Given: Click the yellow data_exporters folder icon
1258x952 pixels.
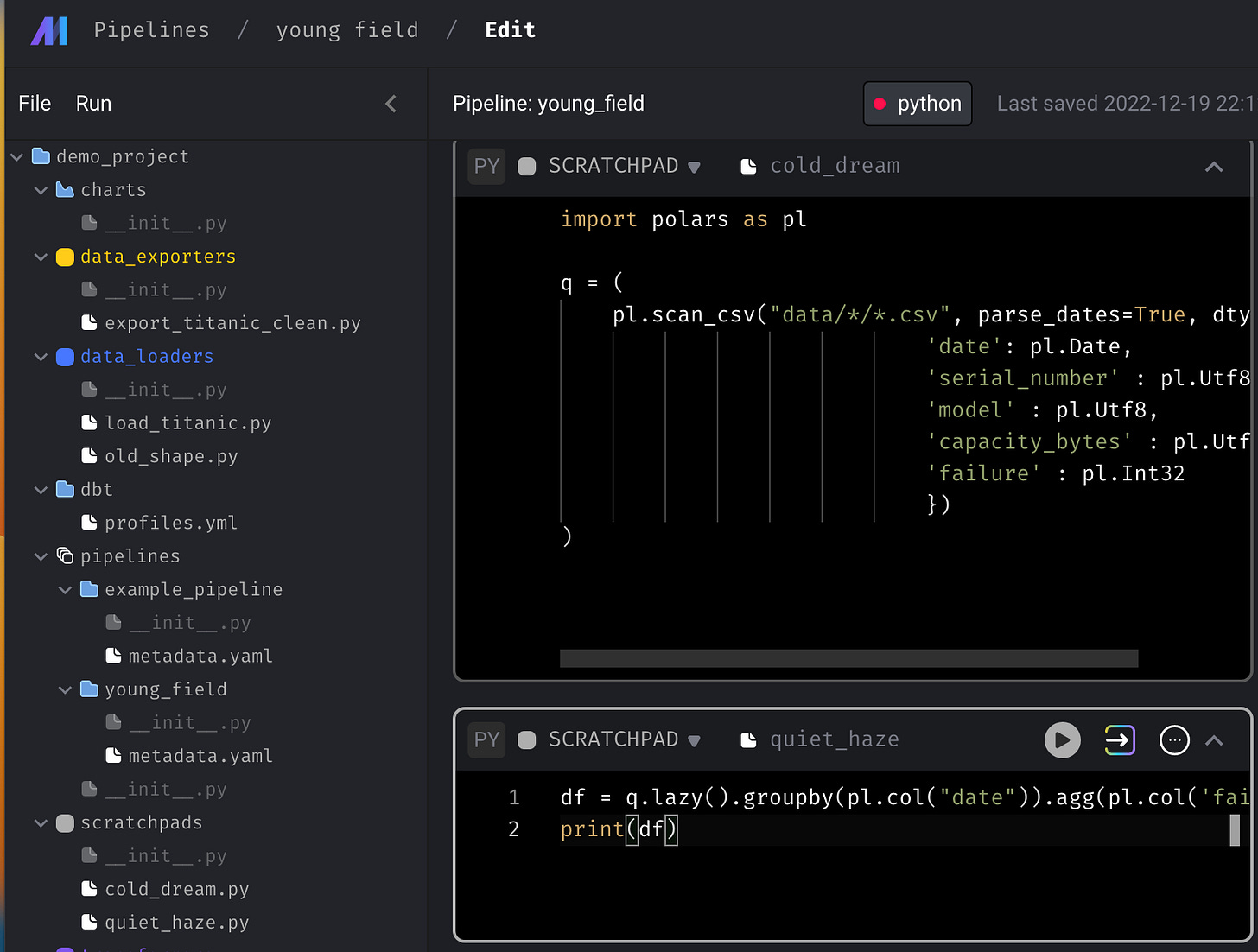Looking at the screenshot, I should pyautogui.click(x=65, y=257).
